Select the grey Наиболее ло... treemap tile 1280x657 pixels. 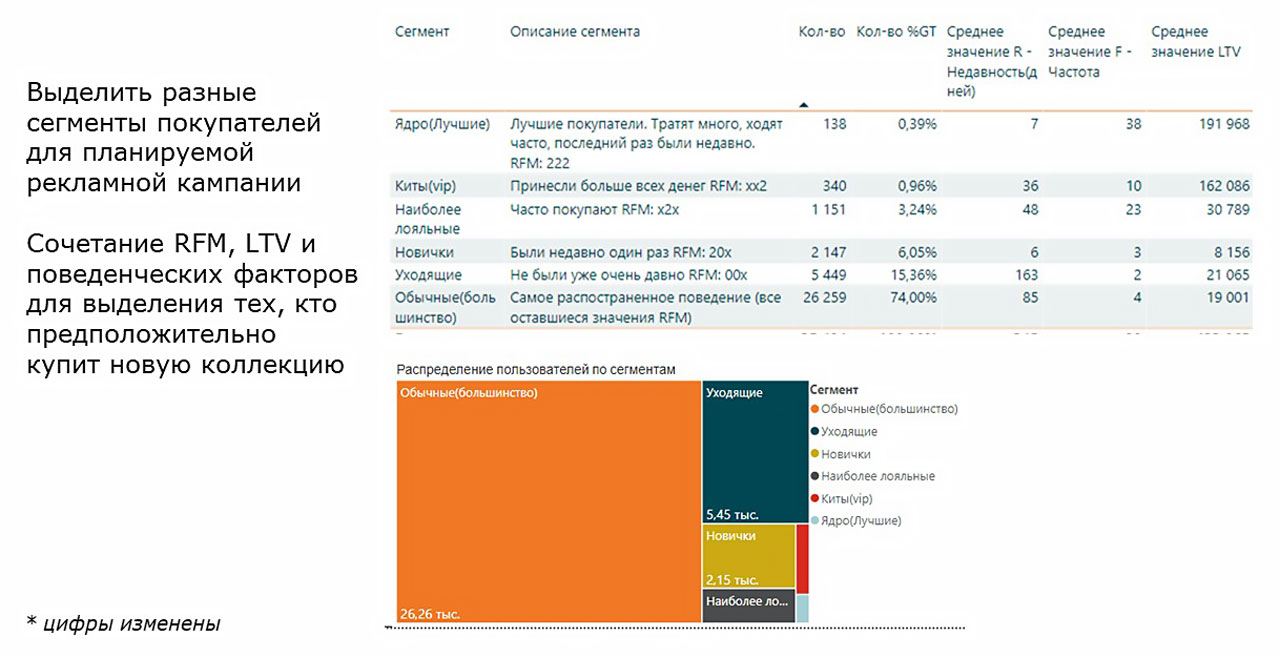(748, 606)
